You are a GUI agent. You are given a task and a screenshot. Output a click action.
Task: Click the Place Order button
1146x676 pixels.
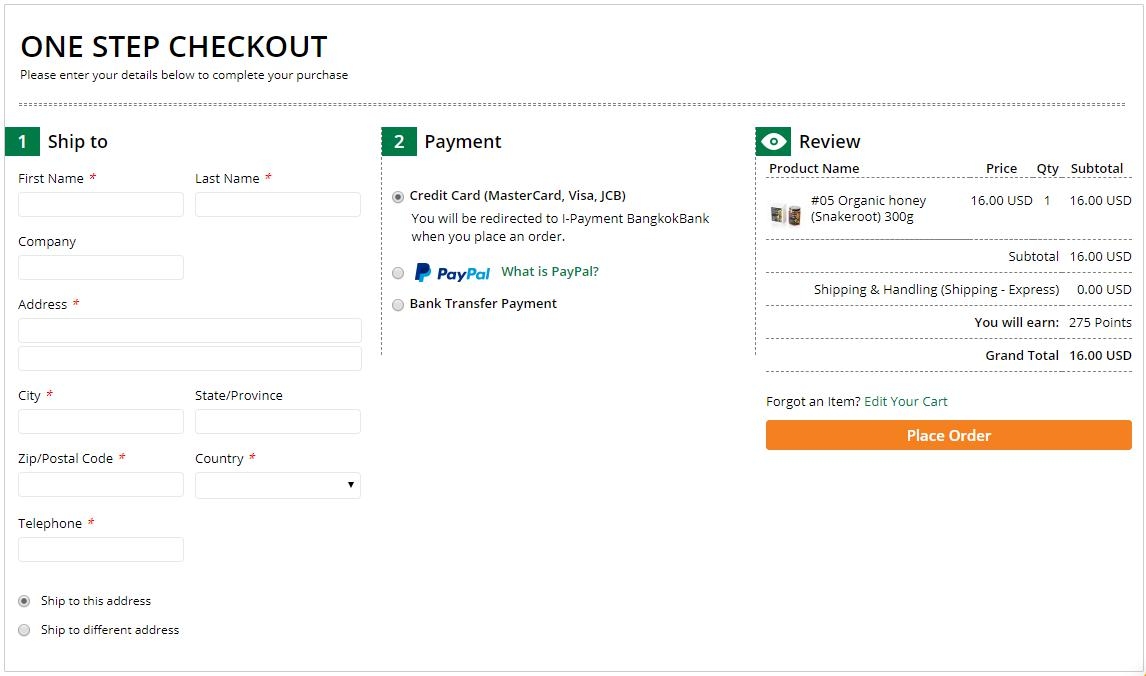click(949, 435)
